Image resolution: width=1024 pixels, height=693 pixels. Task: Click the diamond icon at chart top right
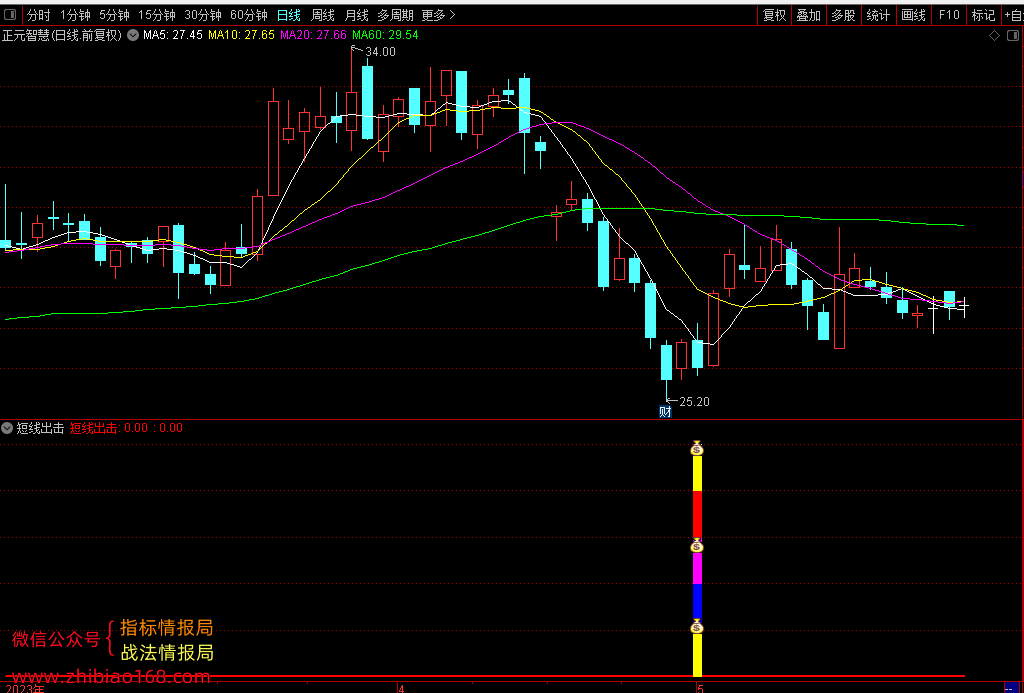pos(994,35)
